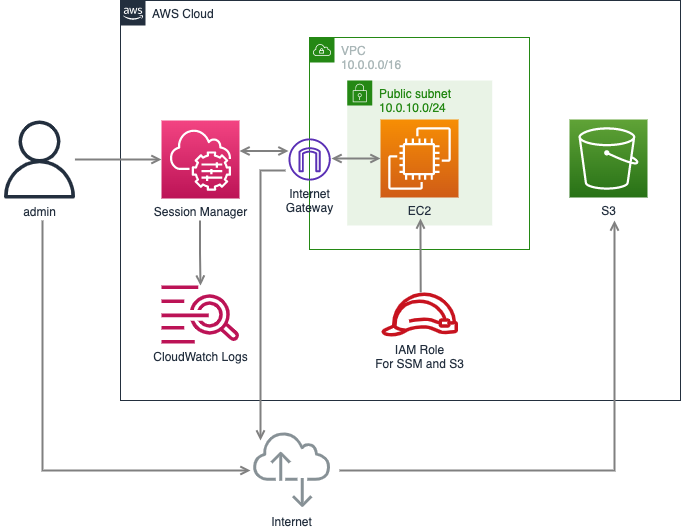Click the 'AWS Cloud' label

[x=183, y=14]
